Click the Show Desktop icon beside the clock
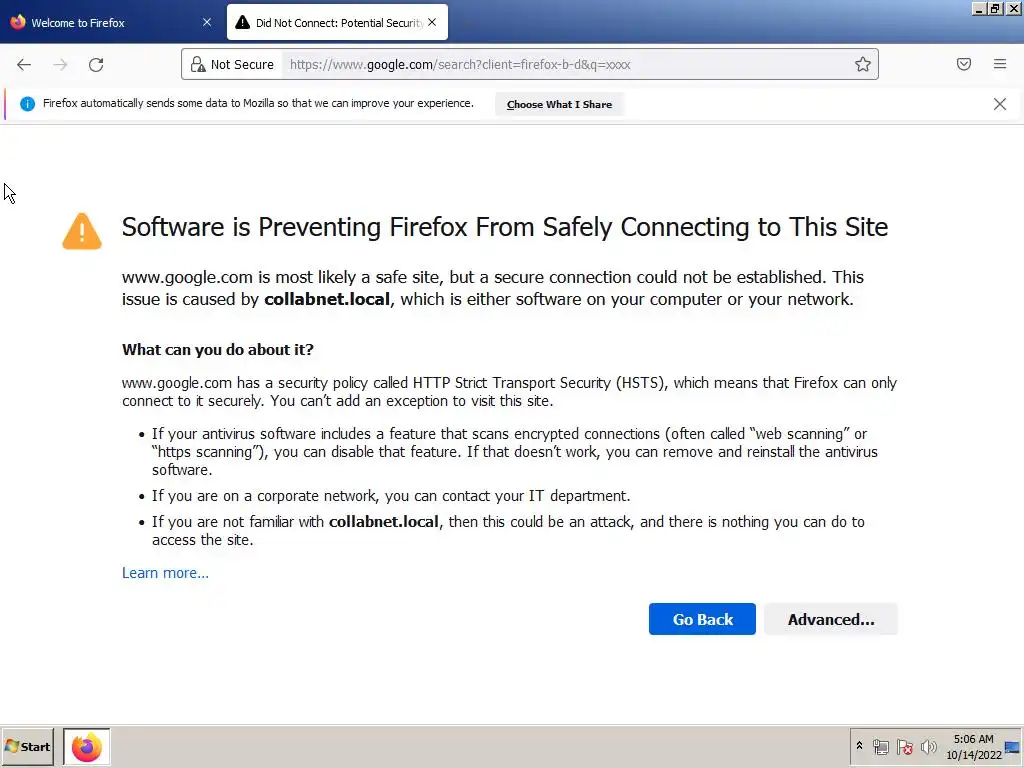1024x768 pixels. click(1012, 747)
